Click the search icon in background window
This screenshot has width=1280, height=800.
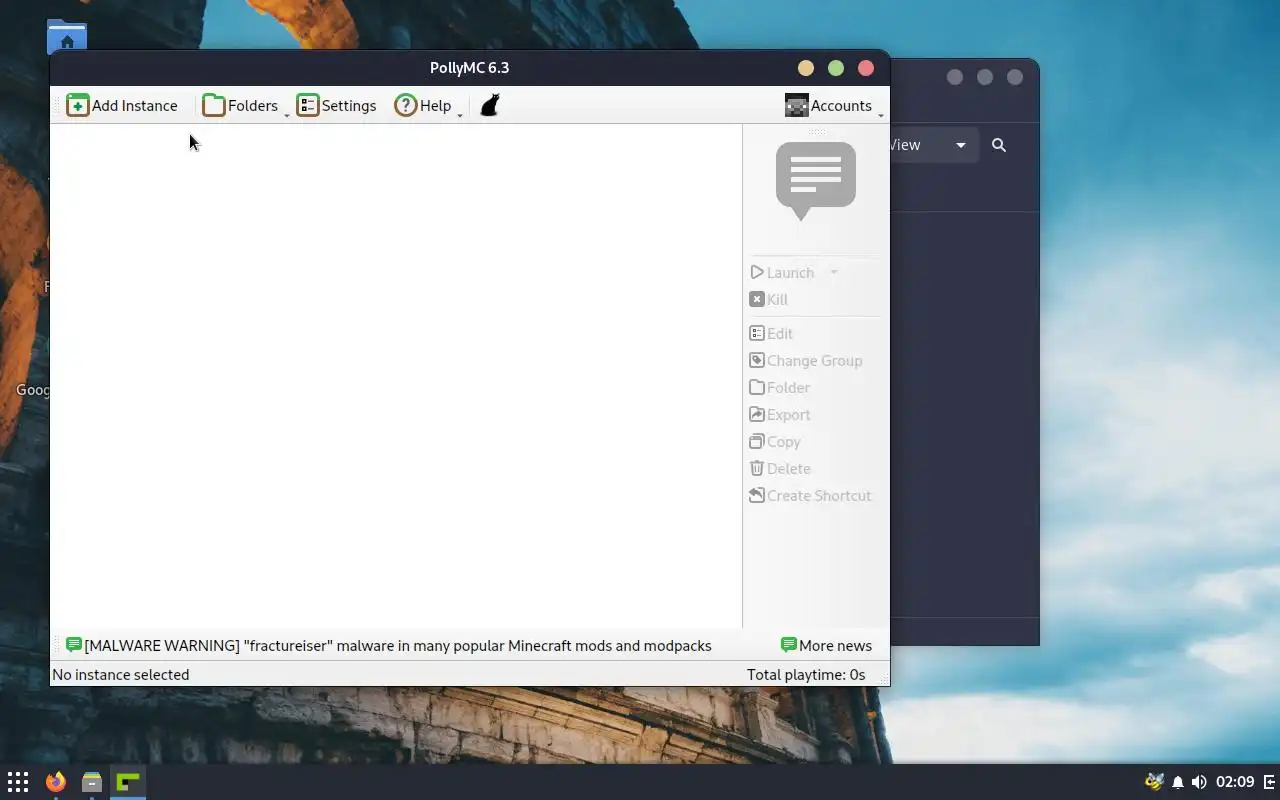[999, 145]
